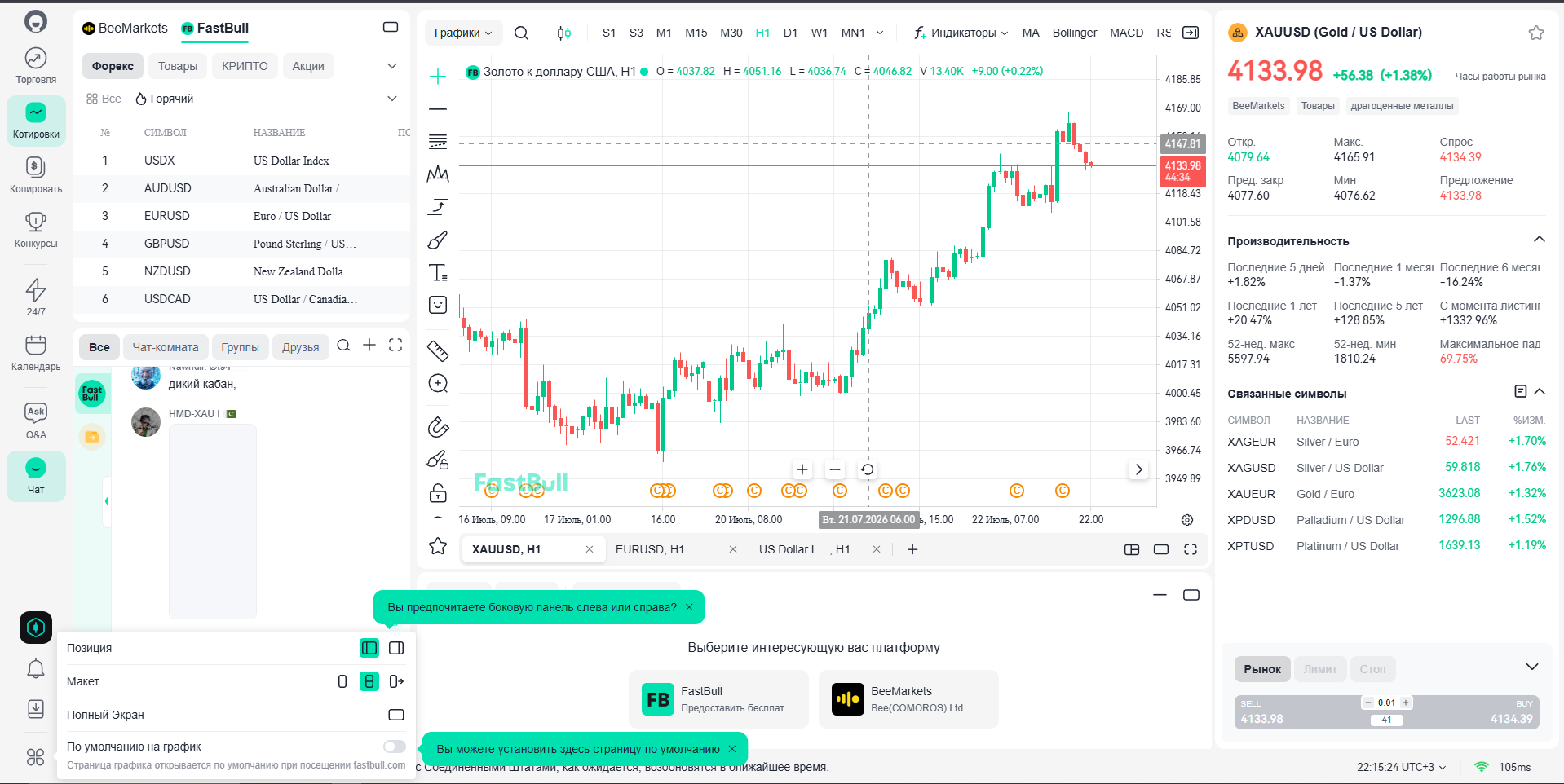
Task: Select the ruler measure tool
Action: pos(438,350)
